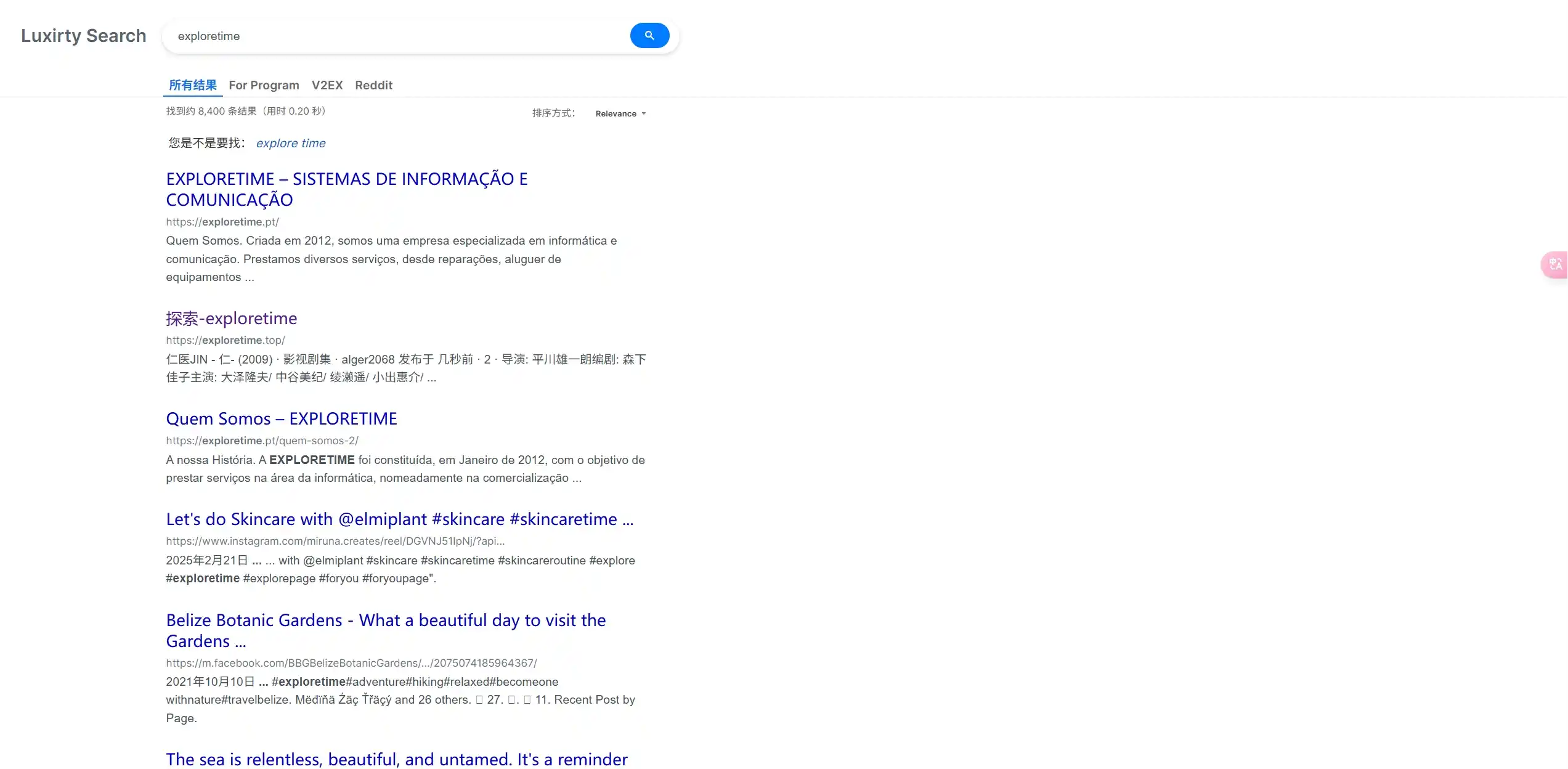
Task: Click the pink translate floating icon
Action: pos(1555,265)
